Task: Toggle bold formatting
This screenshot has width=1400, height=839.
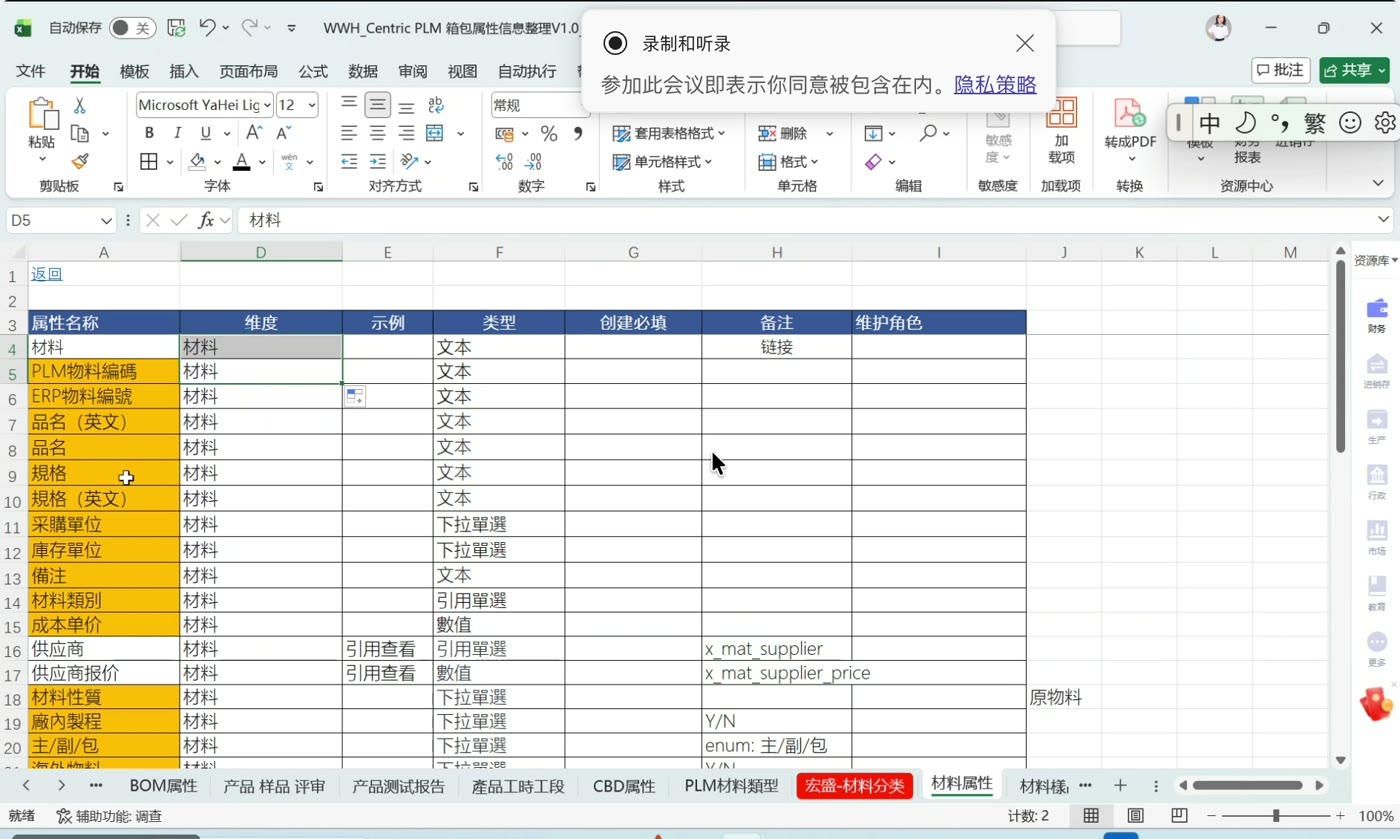Action: point(149,133)
